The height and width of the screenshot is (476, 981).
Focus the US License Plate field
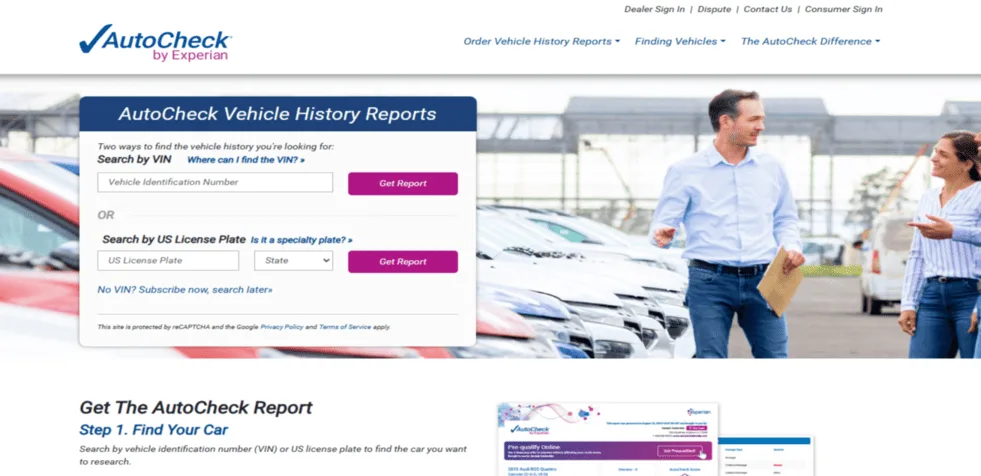point(168,261)
